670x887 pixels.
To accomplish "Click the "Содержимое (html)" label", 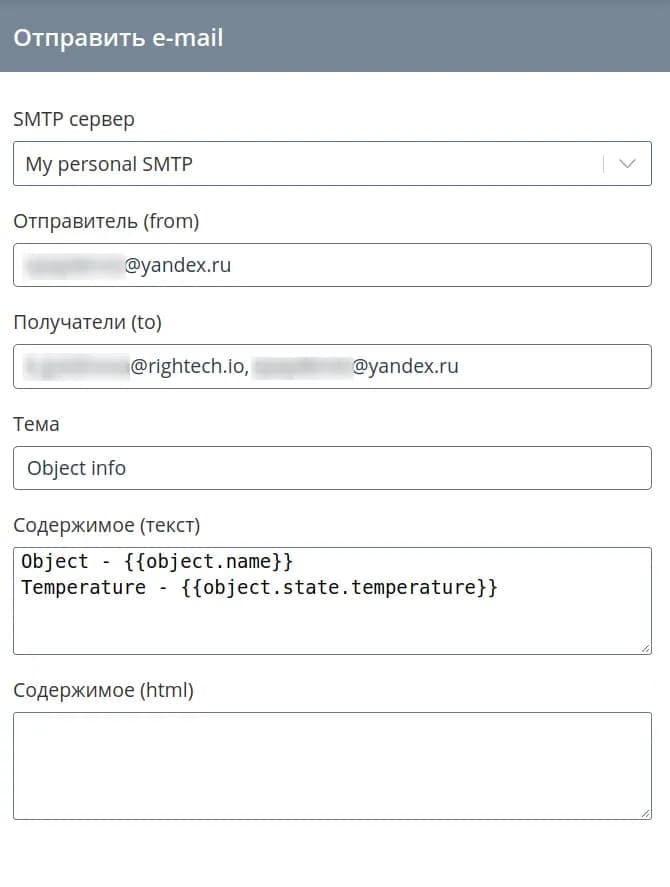I will click(x=103, y=690).
